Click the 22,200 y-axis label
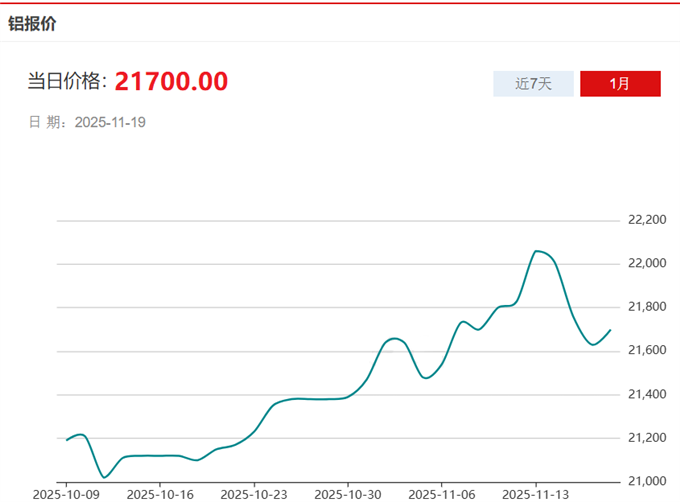Screen dimensions: 680x502 [x=646, y=220]
